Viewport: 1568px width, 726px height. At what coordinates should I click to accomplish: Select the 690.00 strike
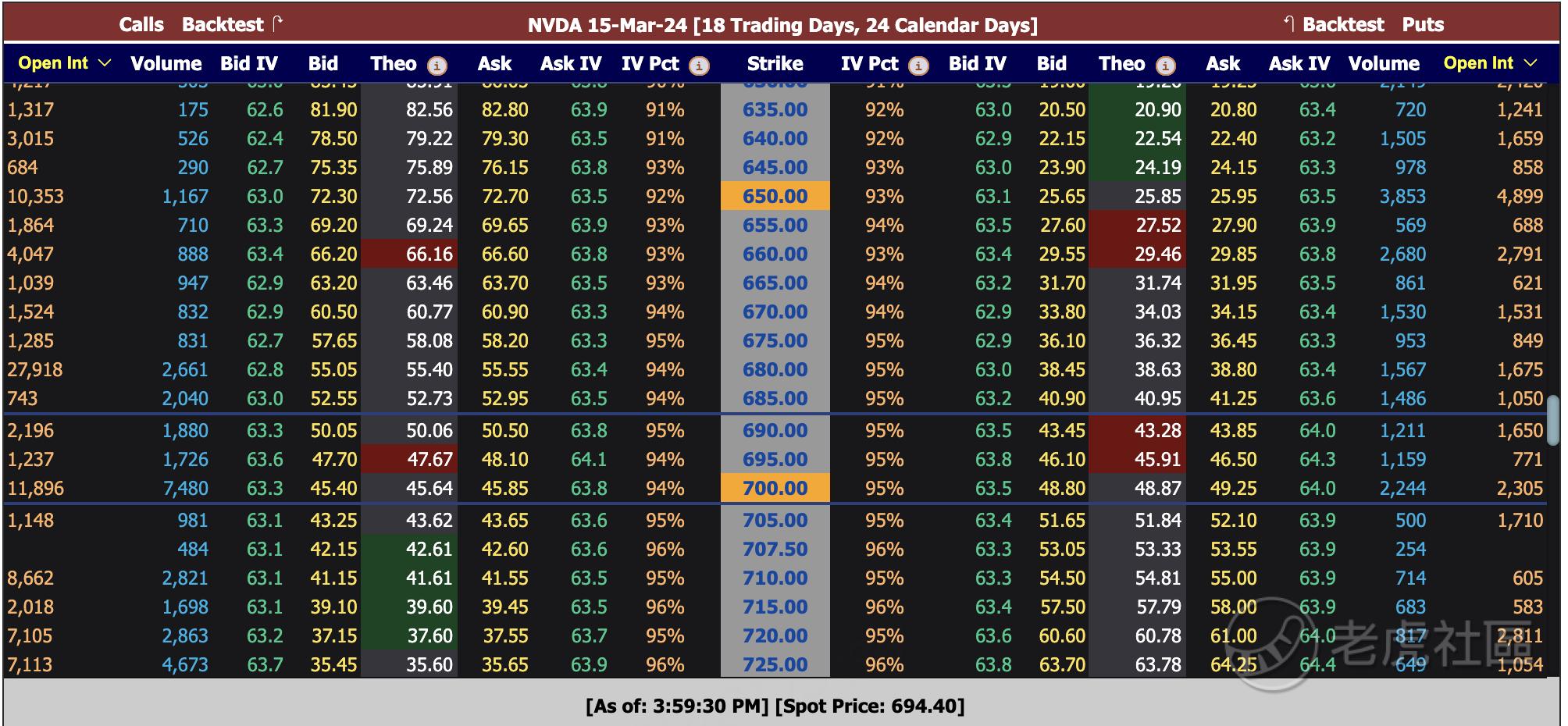coord(775,431)
